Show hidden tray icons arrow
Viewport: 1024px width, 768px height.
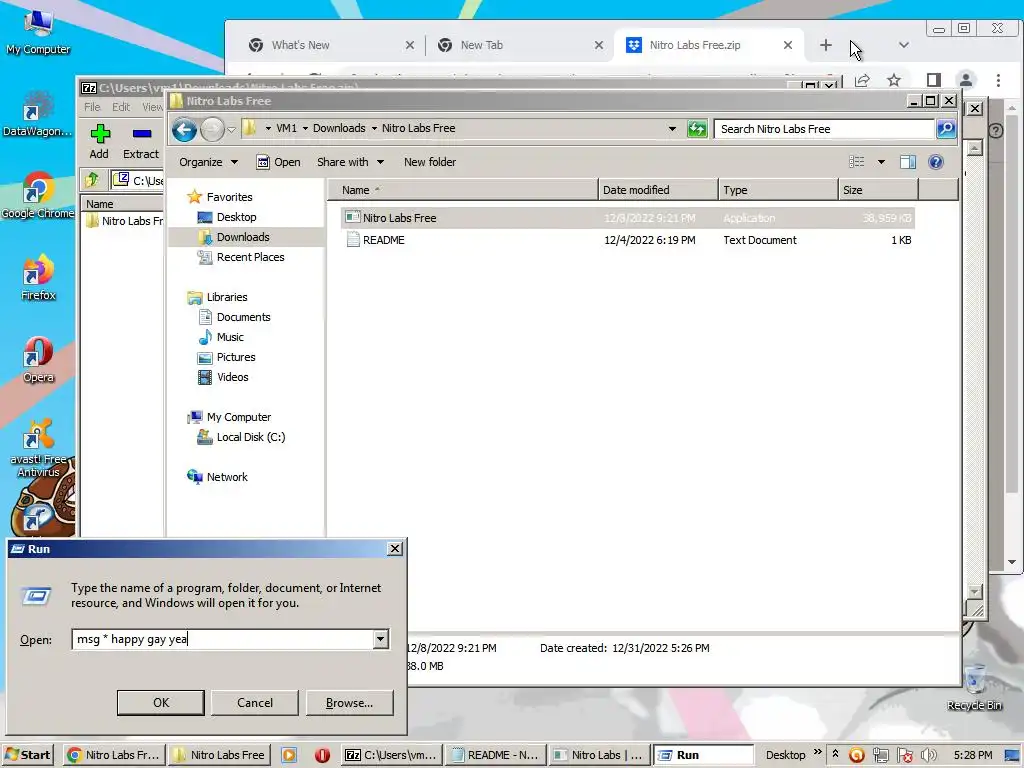(835, 754)
